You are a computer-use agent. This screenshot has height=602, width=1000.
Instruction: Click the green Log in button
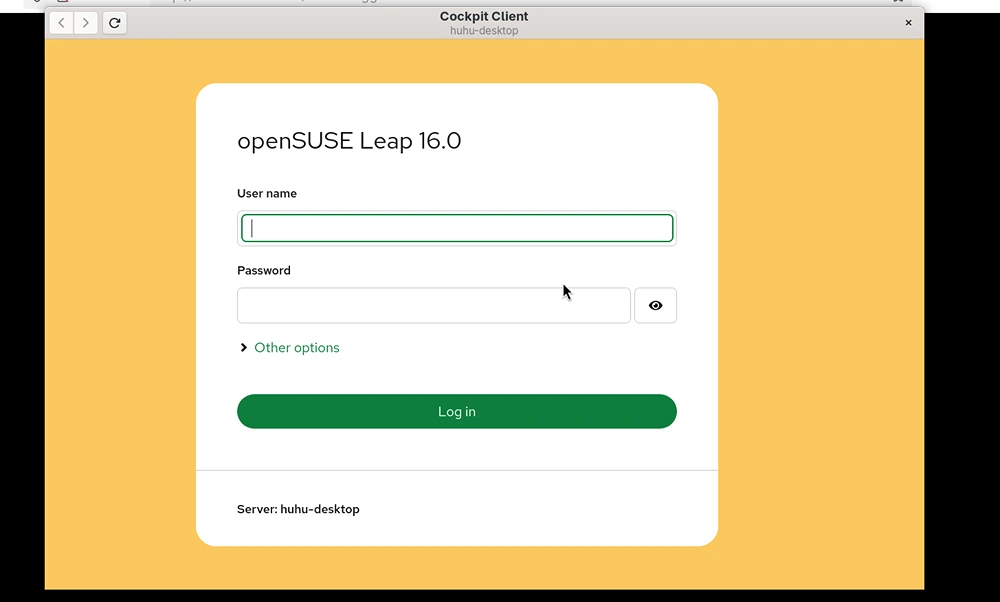(x=457, y=411)
